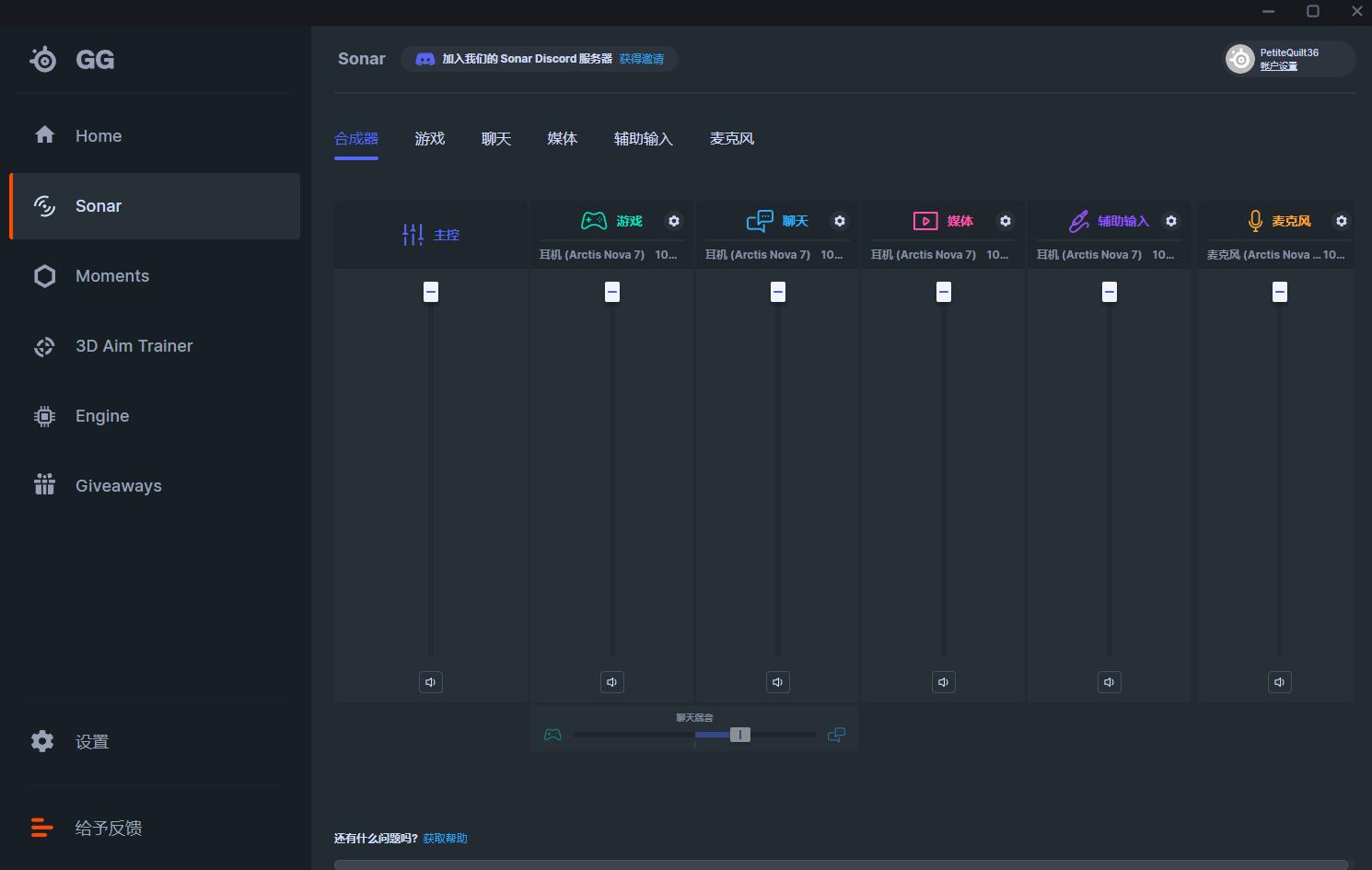Open Moments in the sidebar
The image size is (1372, 870).
pos(111,276)
